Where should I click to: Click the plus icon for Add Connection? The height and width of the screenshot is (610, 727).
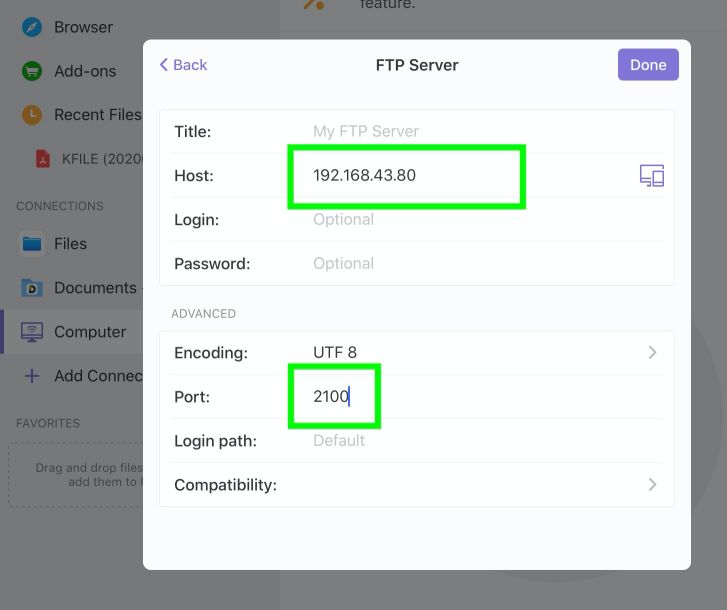pyautogui.click(x=32, y=376)
